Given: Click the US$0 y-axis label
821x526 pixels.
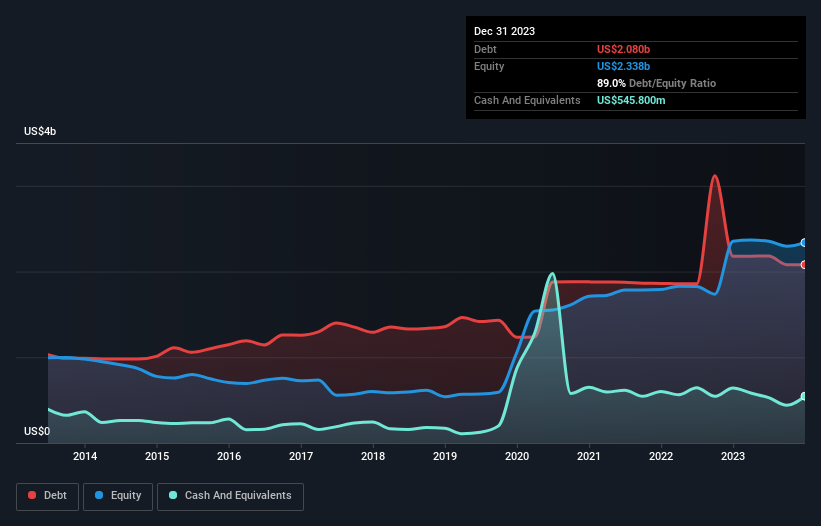Looking at the screenshot, I should [37, 431].
